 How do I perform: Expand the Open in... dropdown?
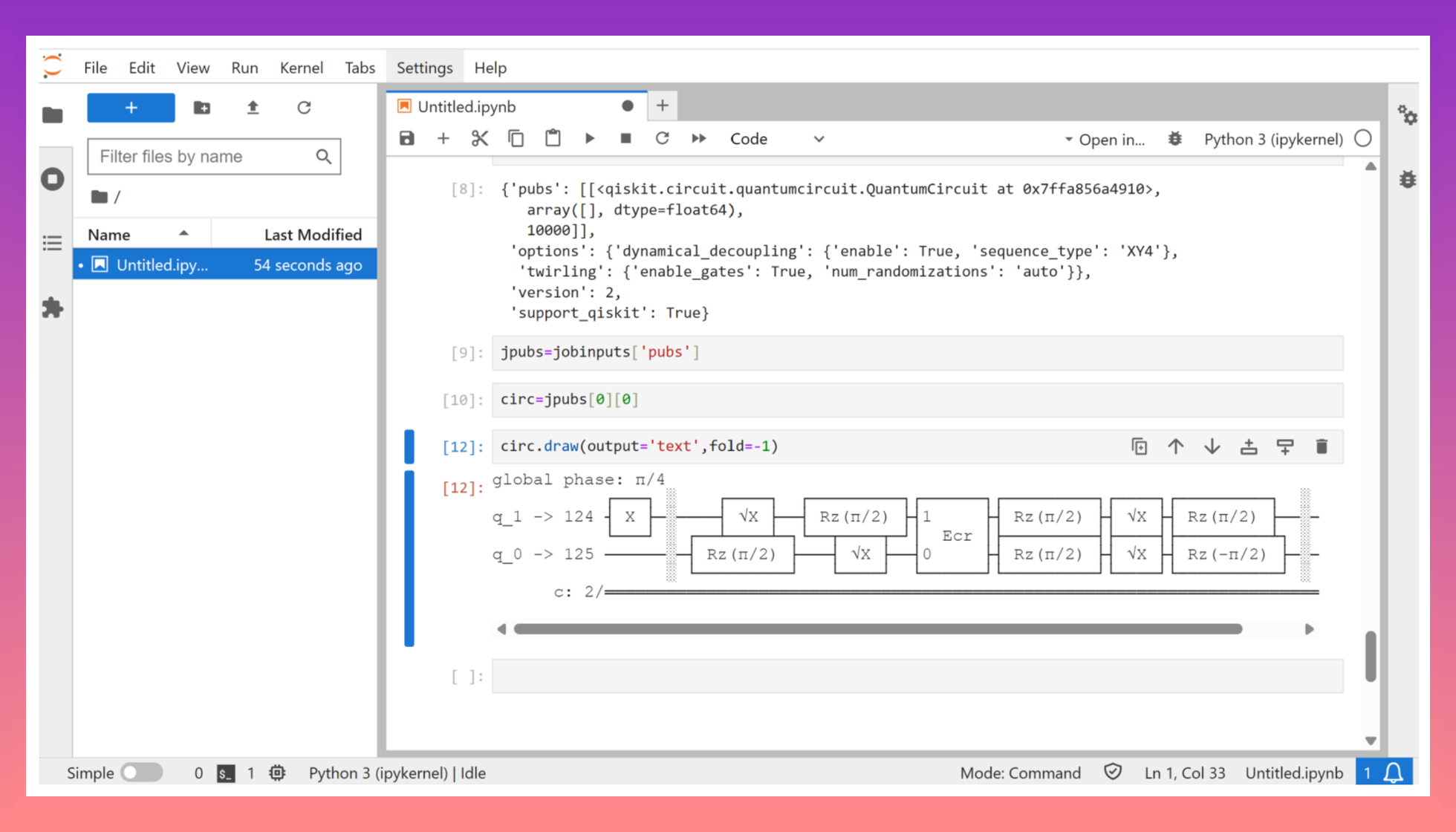point(1107,139)
